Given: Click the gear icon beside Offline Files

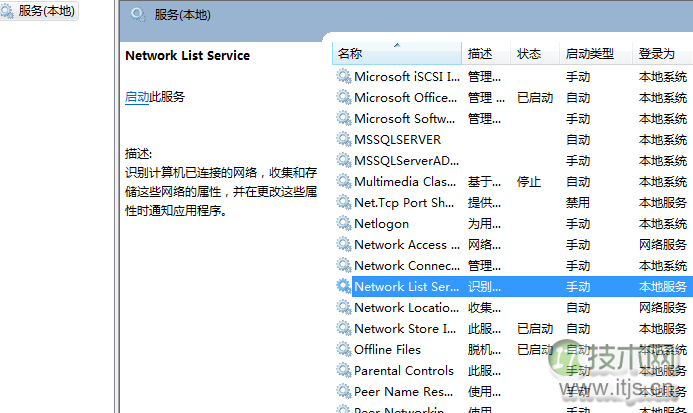Looking at the screenshot, I should click(x=343, y=349).
